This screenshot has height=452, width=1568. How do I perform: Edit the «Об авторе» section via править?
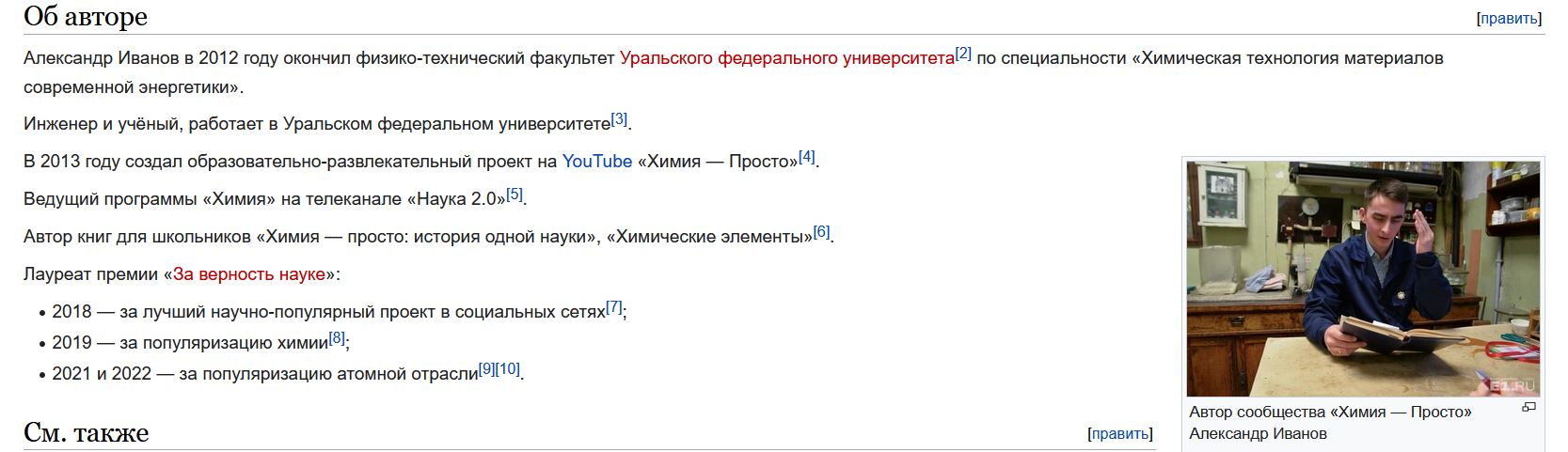coord(1509,18)
